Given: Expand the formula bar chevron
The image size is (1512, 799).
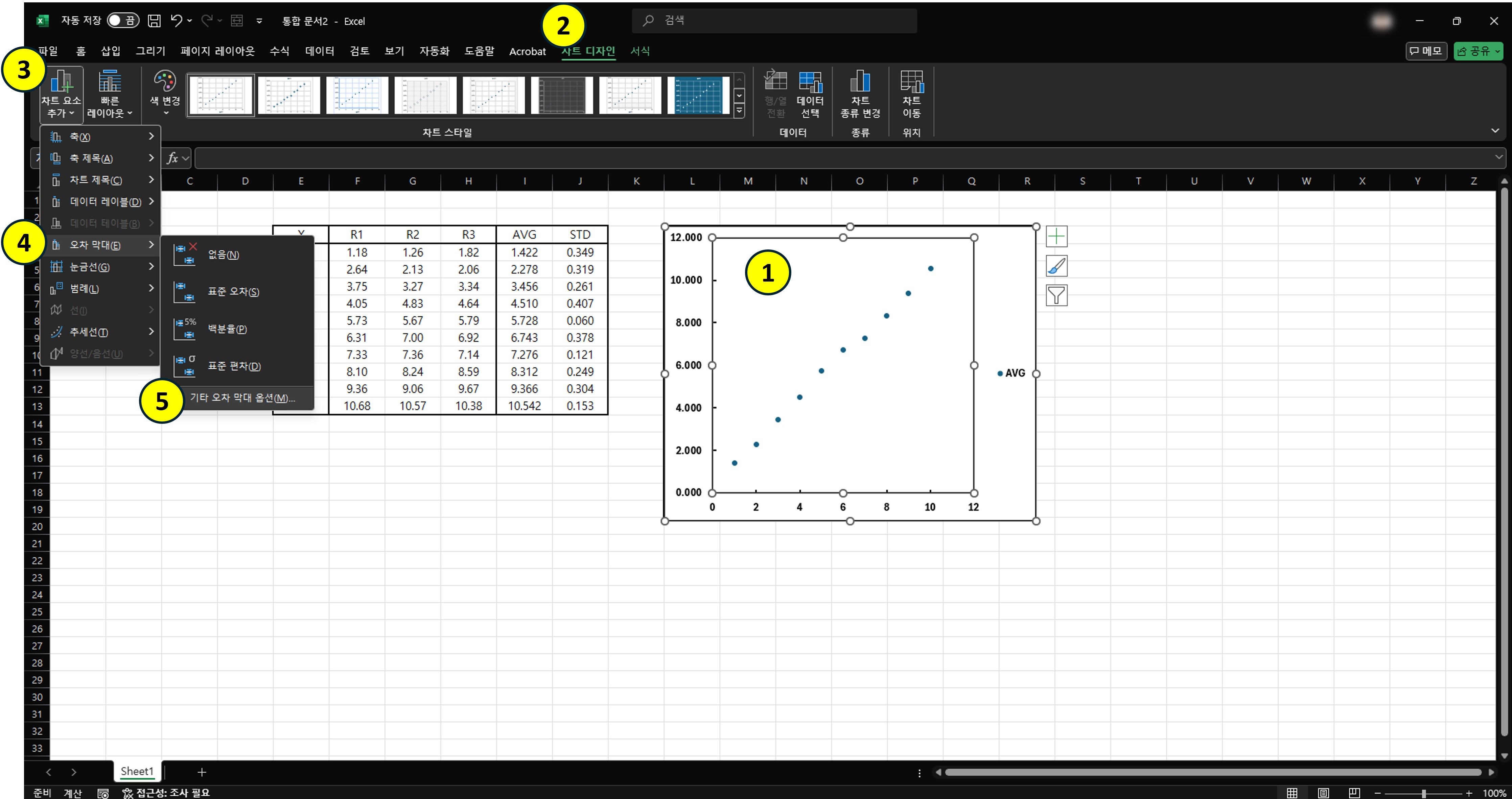Looking at the screenshot, I should click(x=1498, y=157).
